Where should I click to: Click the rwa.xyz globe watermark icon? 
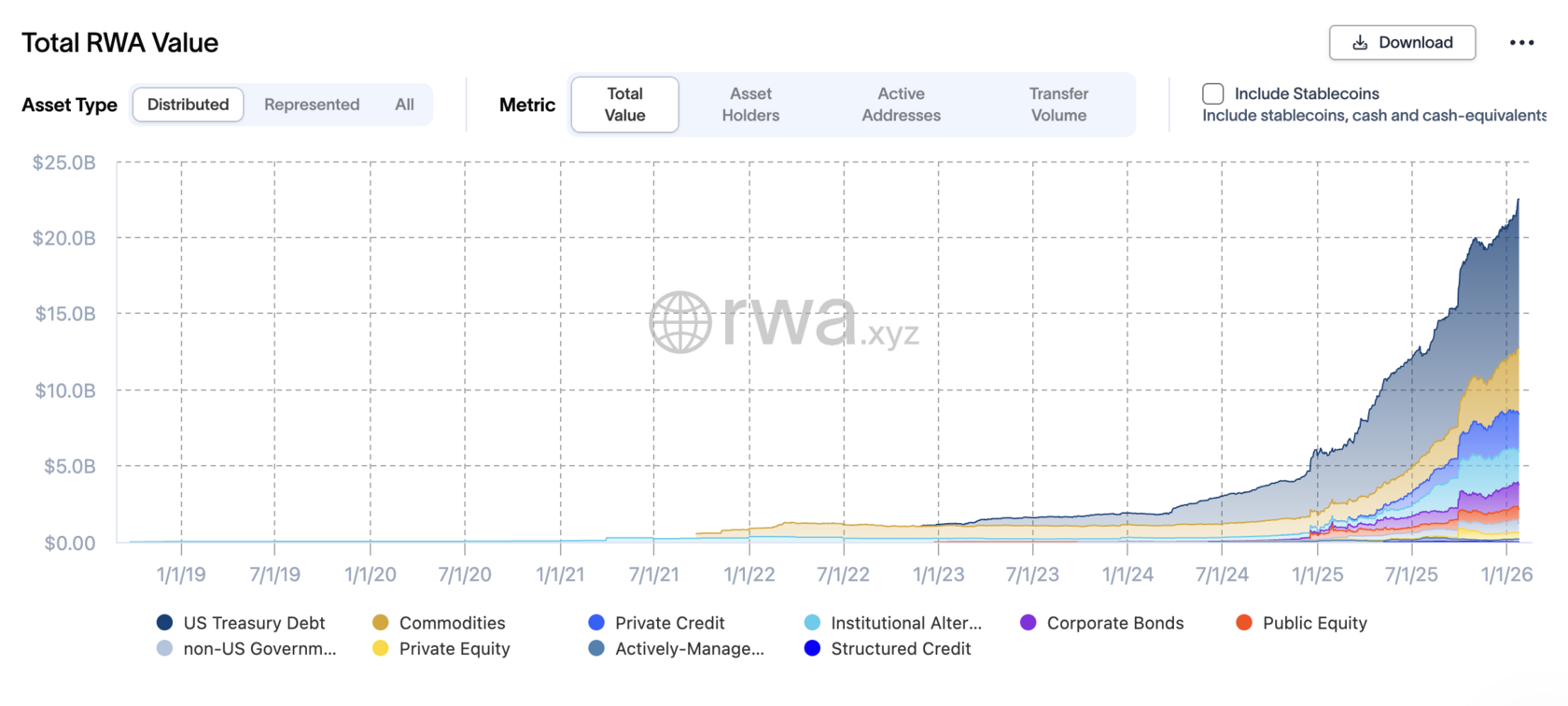point(680,322)
